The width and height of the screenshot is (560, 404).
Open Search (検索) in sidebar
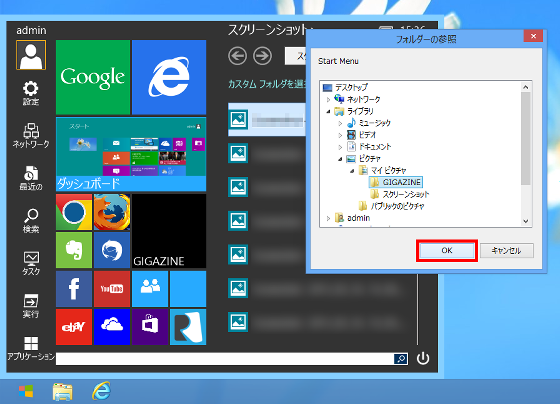click(31, 221)
